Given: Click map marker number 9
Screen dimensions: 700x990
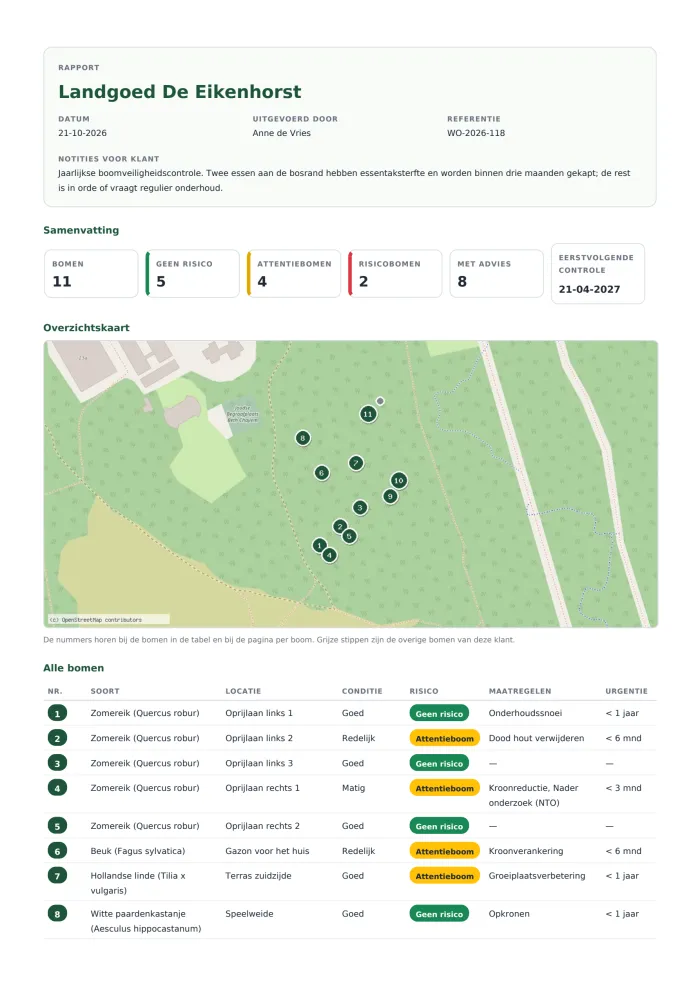Looking at the screenshot, I should tap(390, 496).
